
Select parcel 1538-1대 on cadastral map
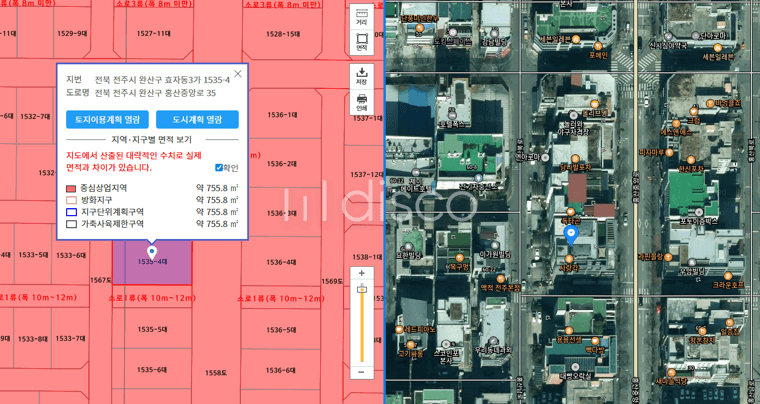[367, 257]
